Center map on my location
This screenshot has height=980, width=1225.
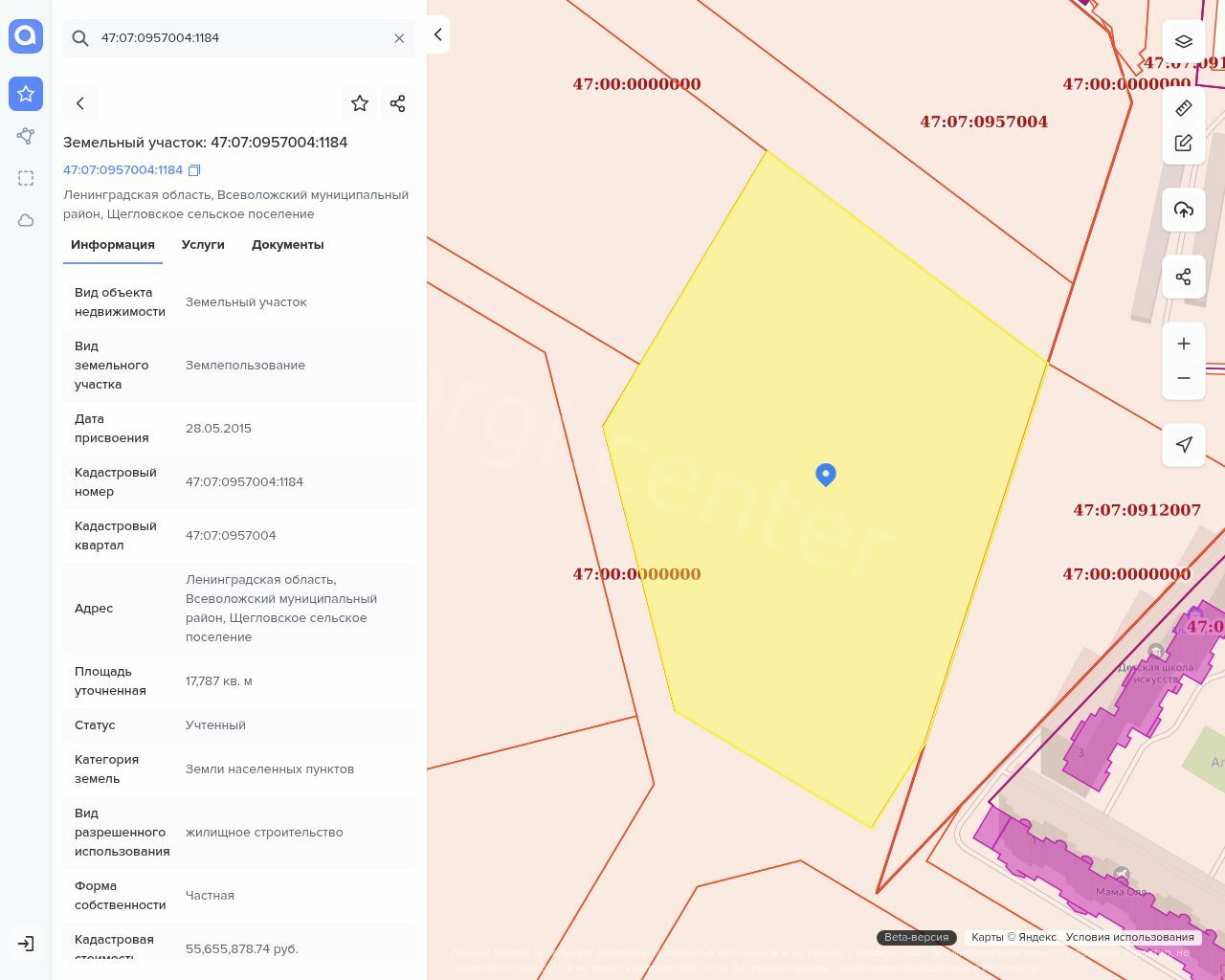(x=1183, y=444)
